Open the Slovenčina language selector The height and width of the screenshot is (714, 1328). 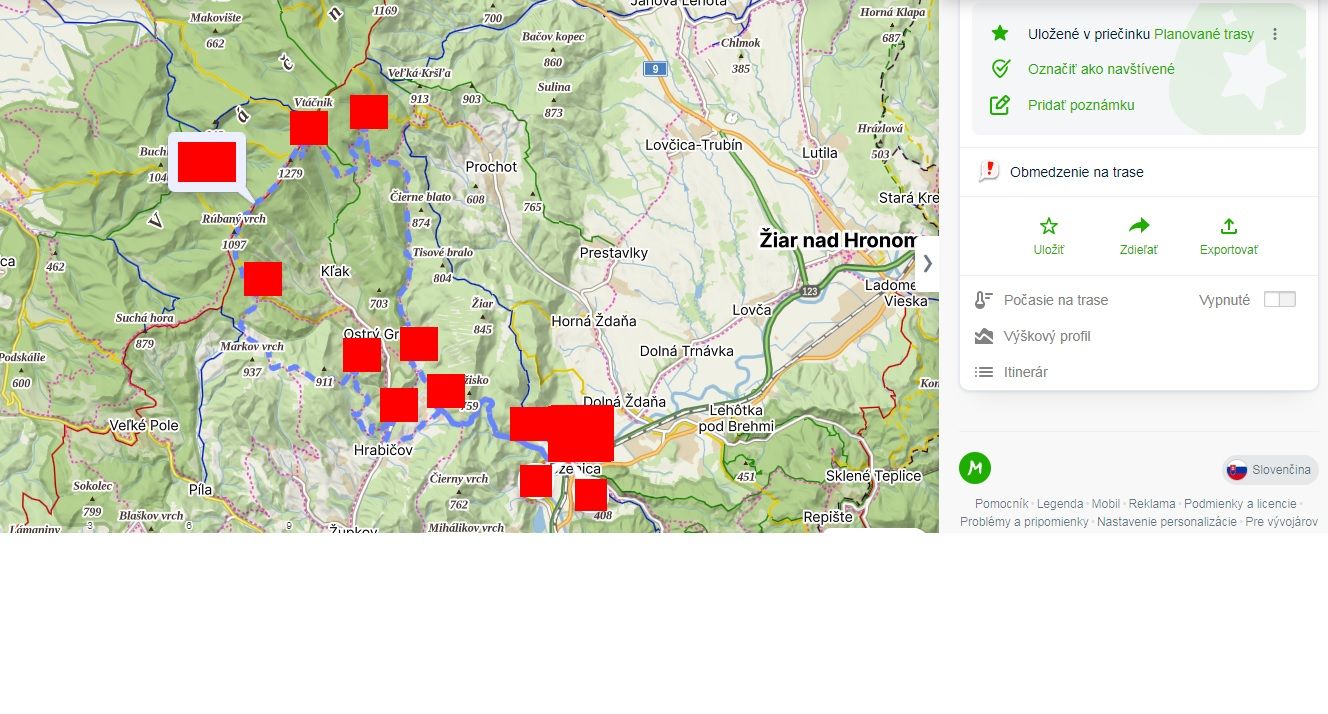point(1270,470)
